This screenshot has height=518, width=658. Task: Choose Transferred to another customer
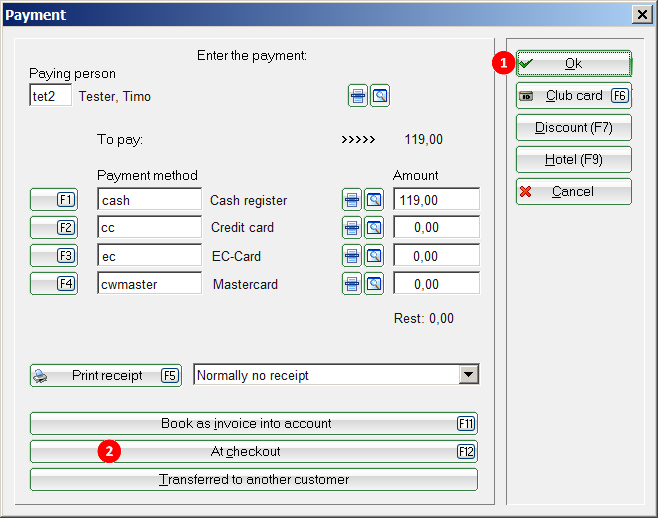click(253, 480)
